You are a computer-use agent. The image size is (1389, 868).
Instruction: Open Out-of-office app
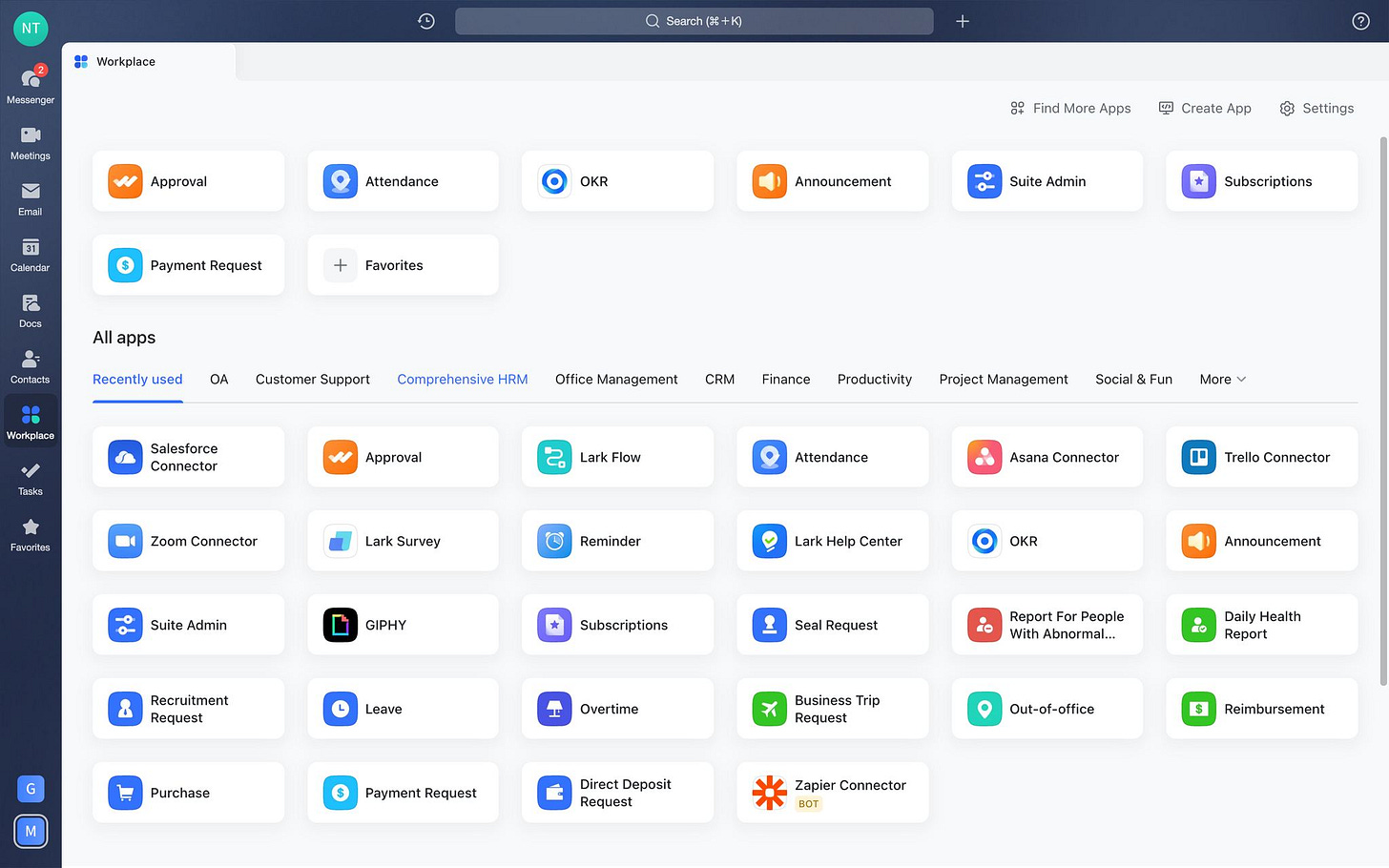coord(1047,709)
